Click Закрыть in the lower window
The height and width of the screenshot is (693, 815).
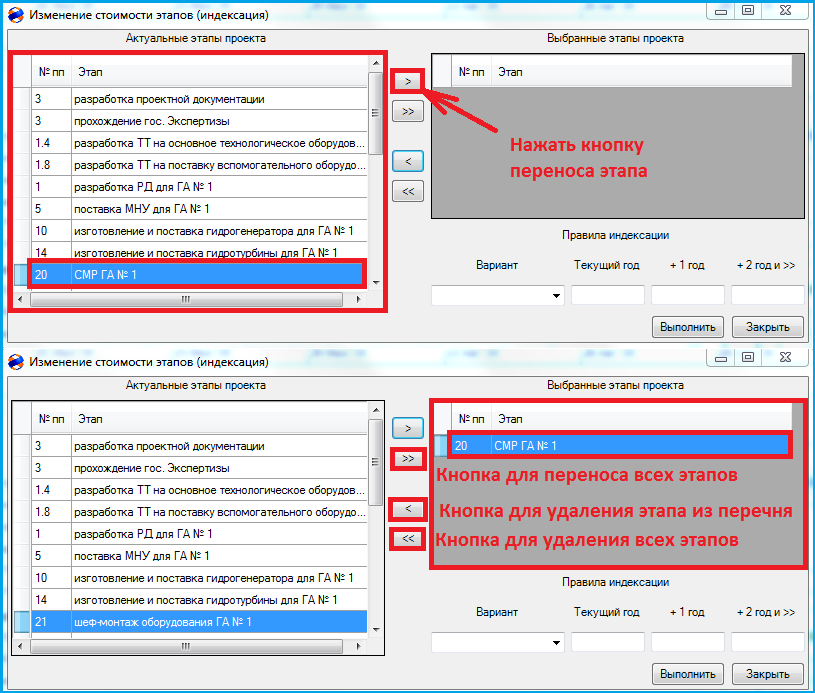pyautogui.click(x=768, y=674)
